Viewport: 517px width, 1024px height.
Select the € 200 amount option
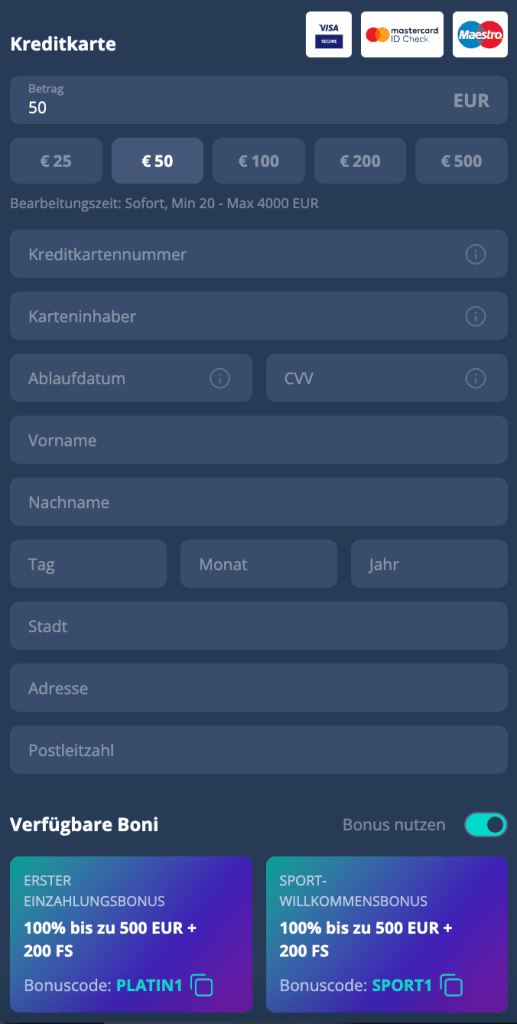(x=360, y=161)
